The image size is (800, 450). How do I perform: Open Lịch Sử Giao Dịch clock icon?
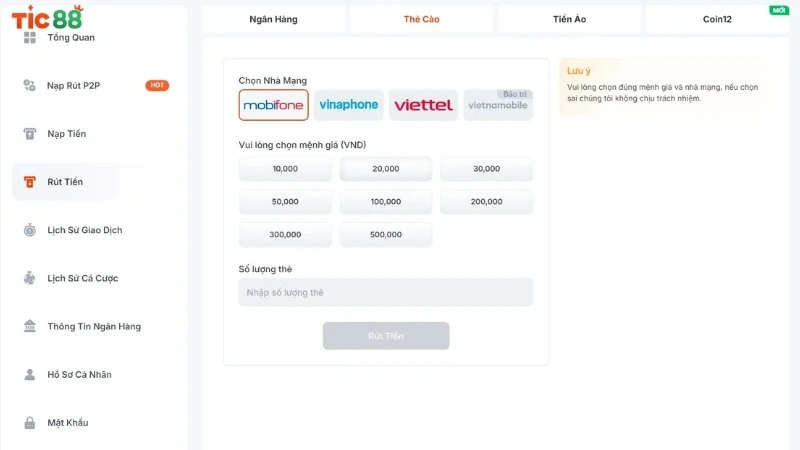(30, 230)
